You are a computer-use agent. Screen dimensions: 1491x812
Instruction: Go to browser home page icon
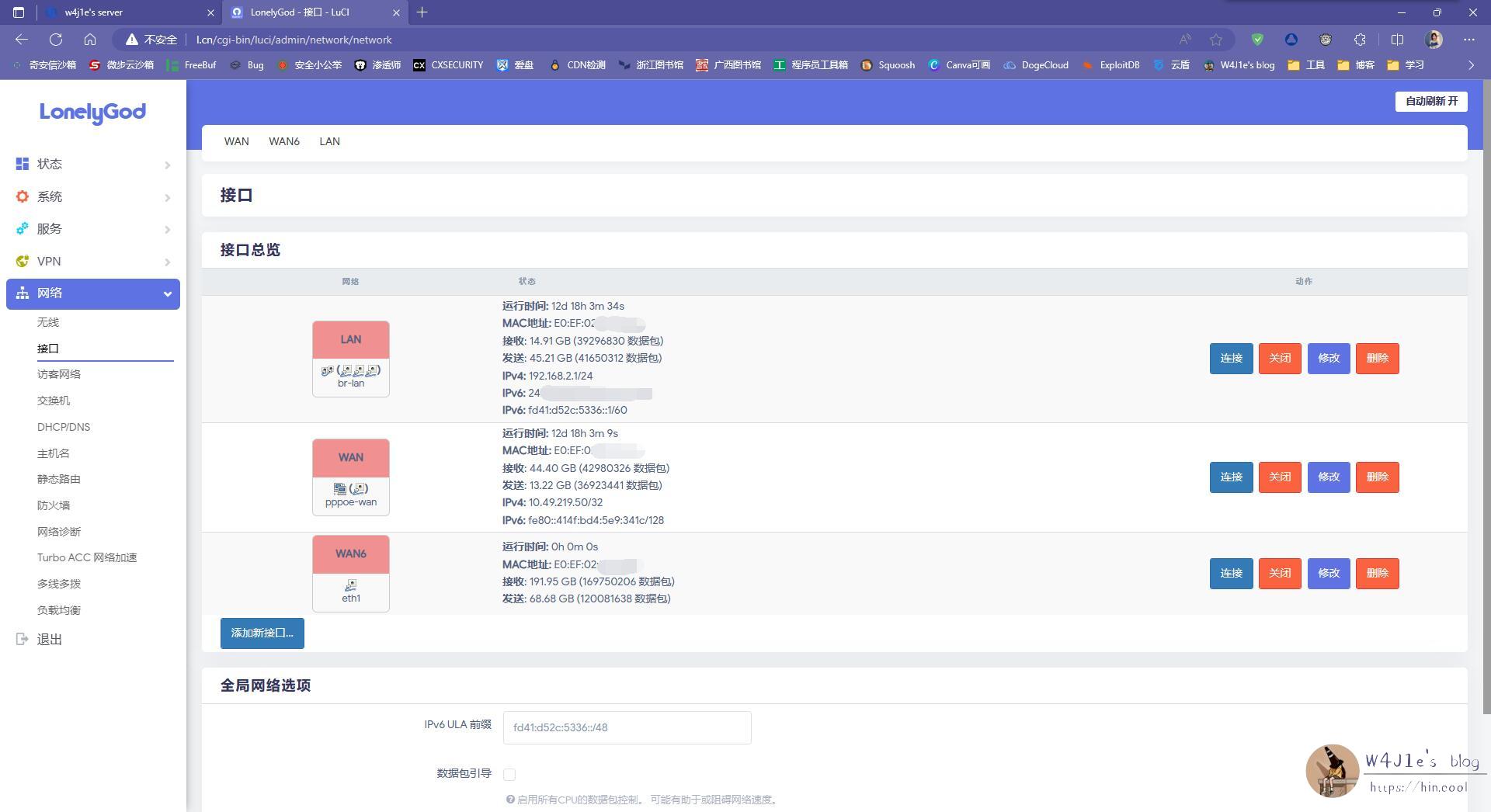pos(90,40)
